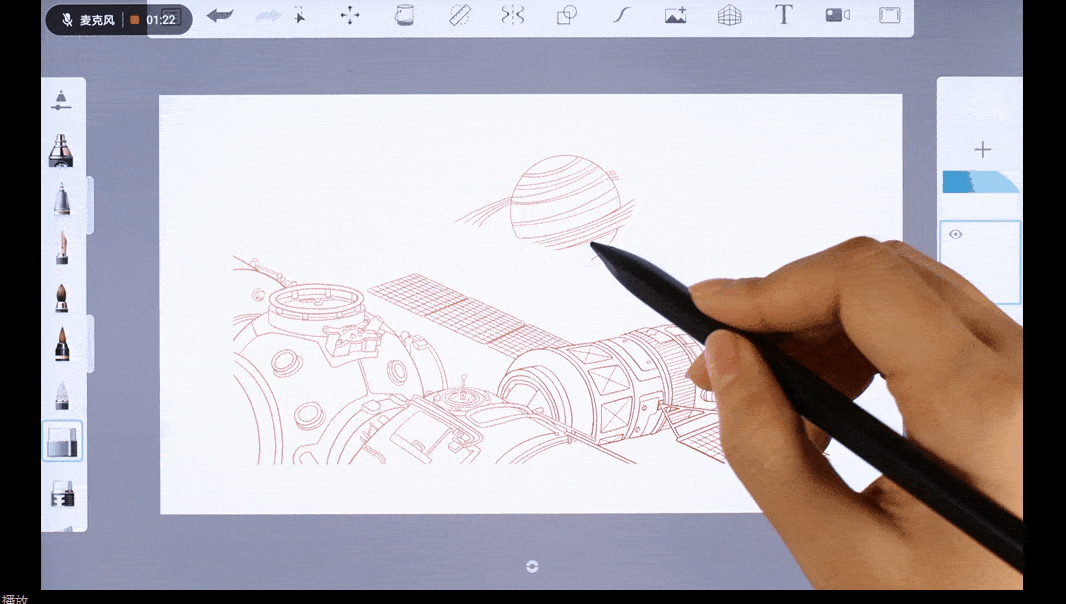This screenshot has height=604, width=1066.
Task: Open brush settings sliders at palette top
Action: tap(62, 100)
